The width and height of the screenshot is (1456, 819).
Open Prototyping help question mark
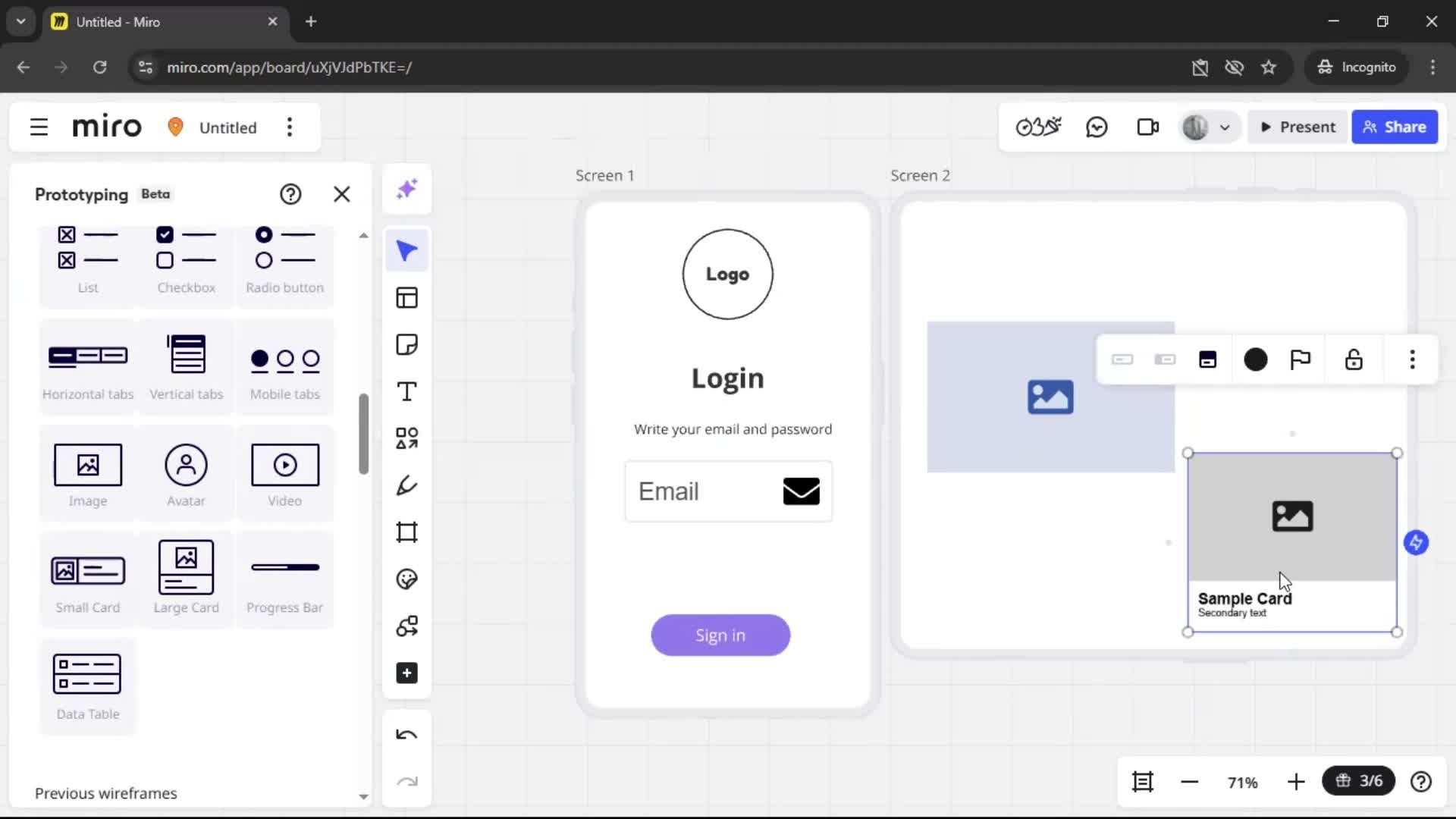[x=290, y=195]
